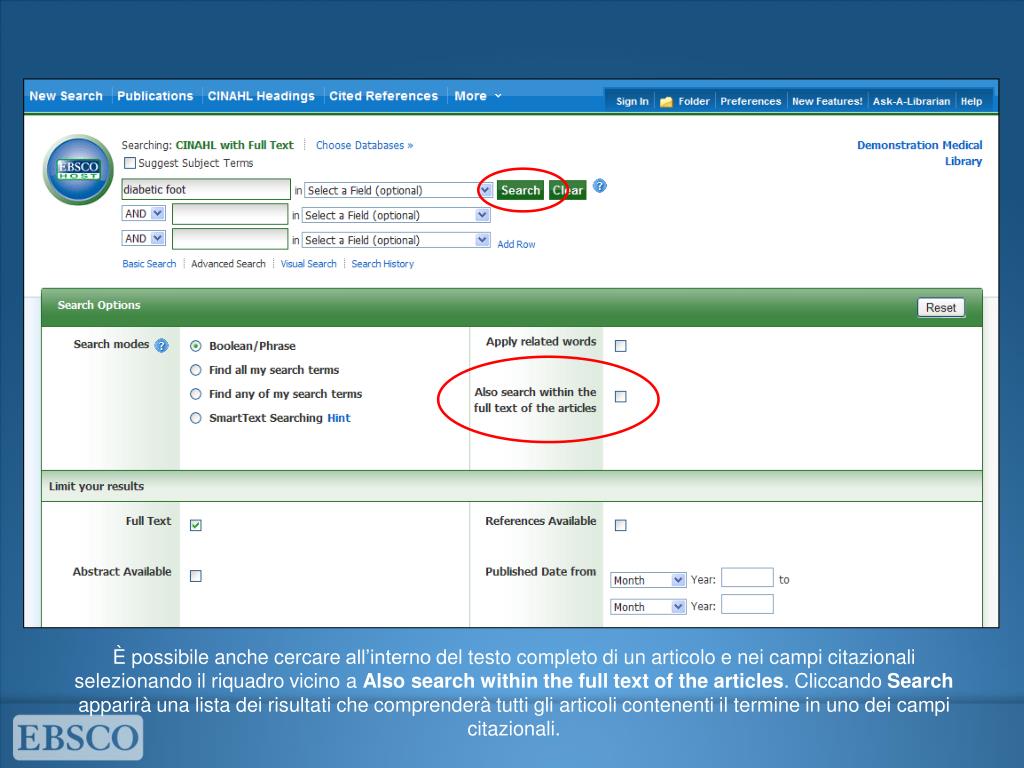Enable Suggest Subject Terms checkbox
This screenshot has height=768, width=1024.
[x=130, y=163]
